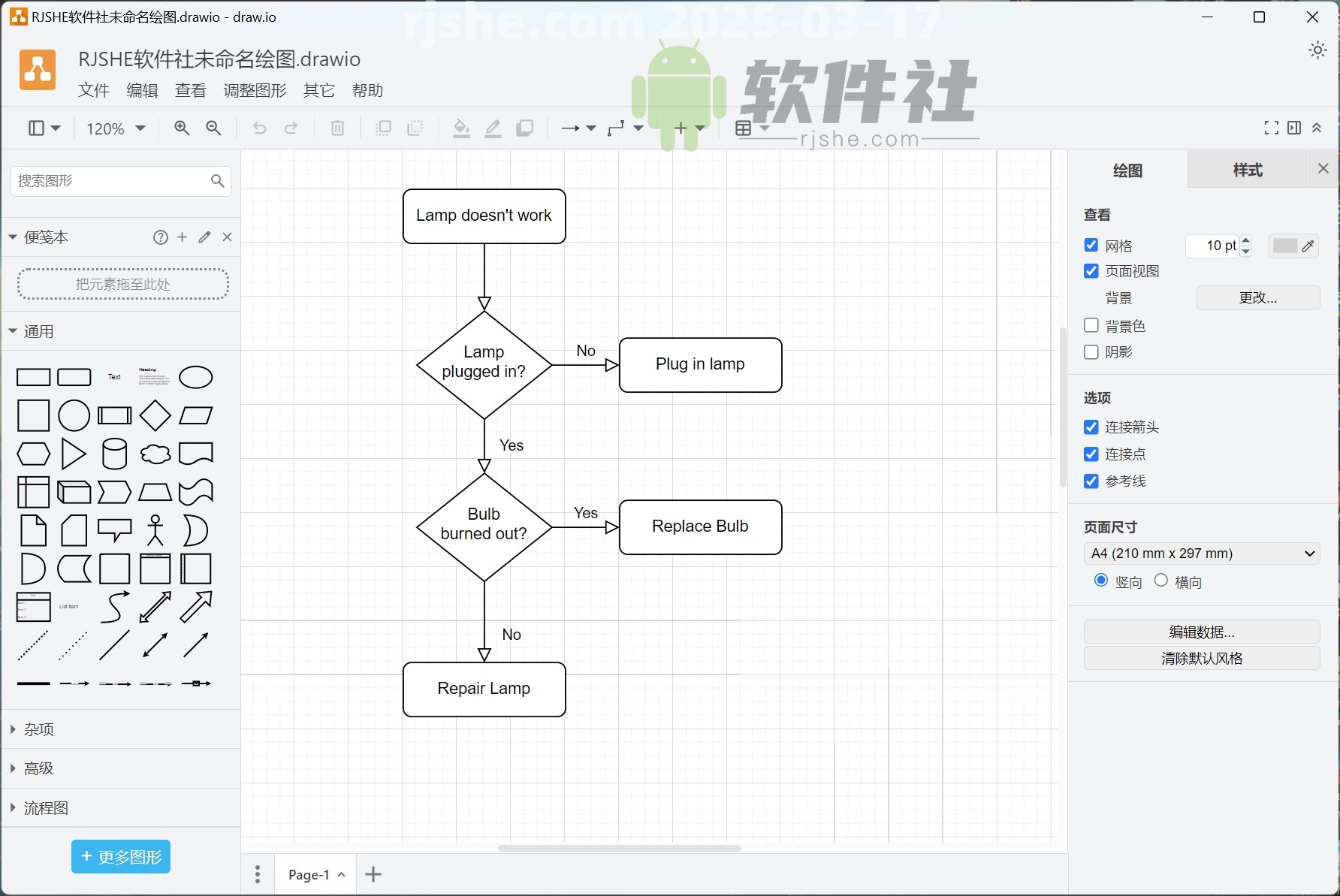
Task: Click the Fullscreen icon at top right
Action: (x=1271, y=128)
